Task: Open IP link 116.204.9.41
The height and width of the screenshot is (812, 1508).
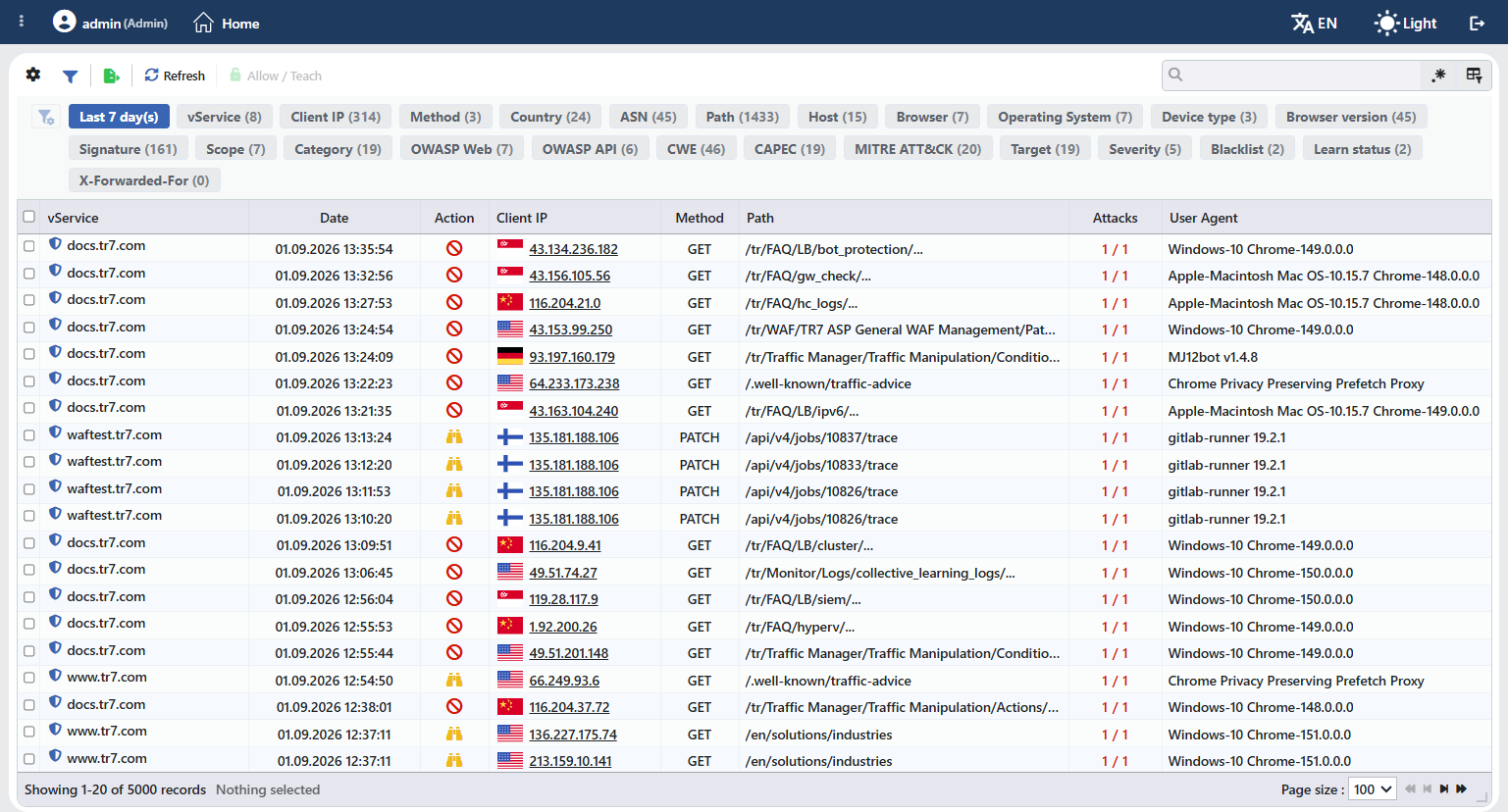Action: tap(565, 545)
